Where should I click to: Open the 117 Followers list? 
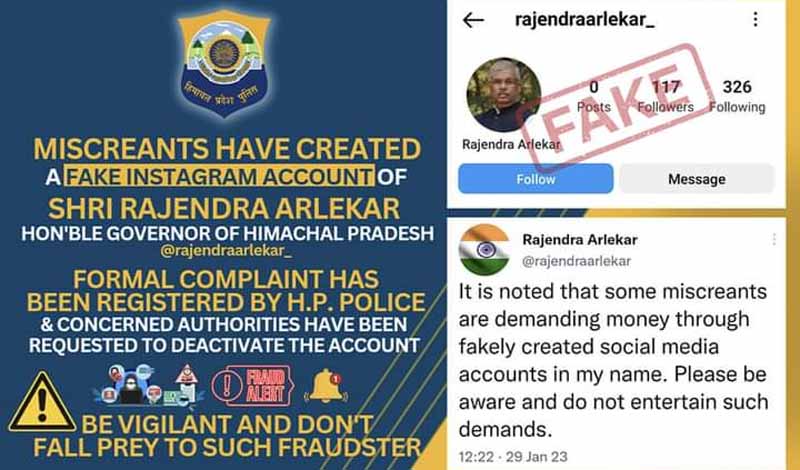click(x=665, y=96)
